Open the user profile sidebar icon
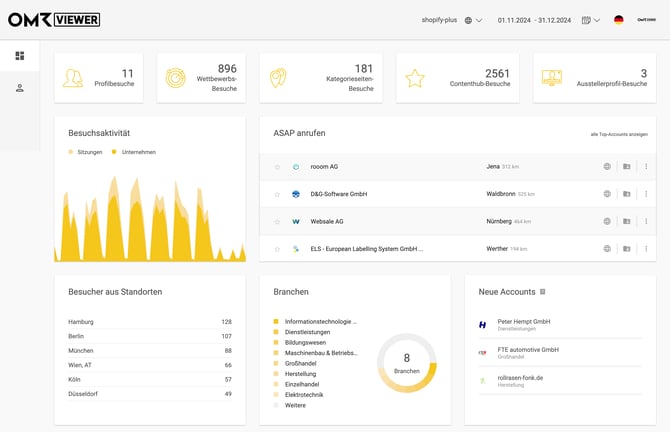Image resolution: width=670 pixels, height=432 pixels. coord(19,88)
